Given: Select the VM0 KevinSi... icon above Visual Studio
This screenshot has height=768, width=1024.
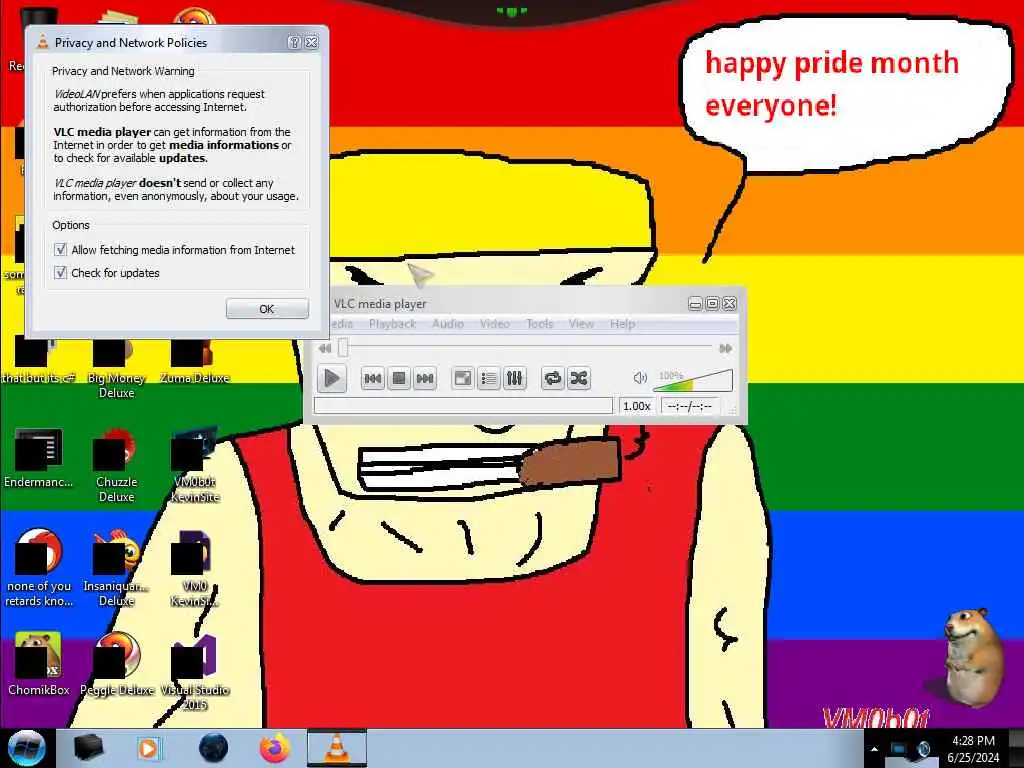Looking at the screenshot, I should pyautogui.click(x=194, y=568).
